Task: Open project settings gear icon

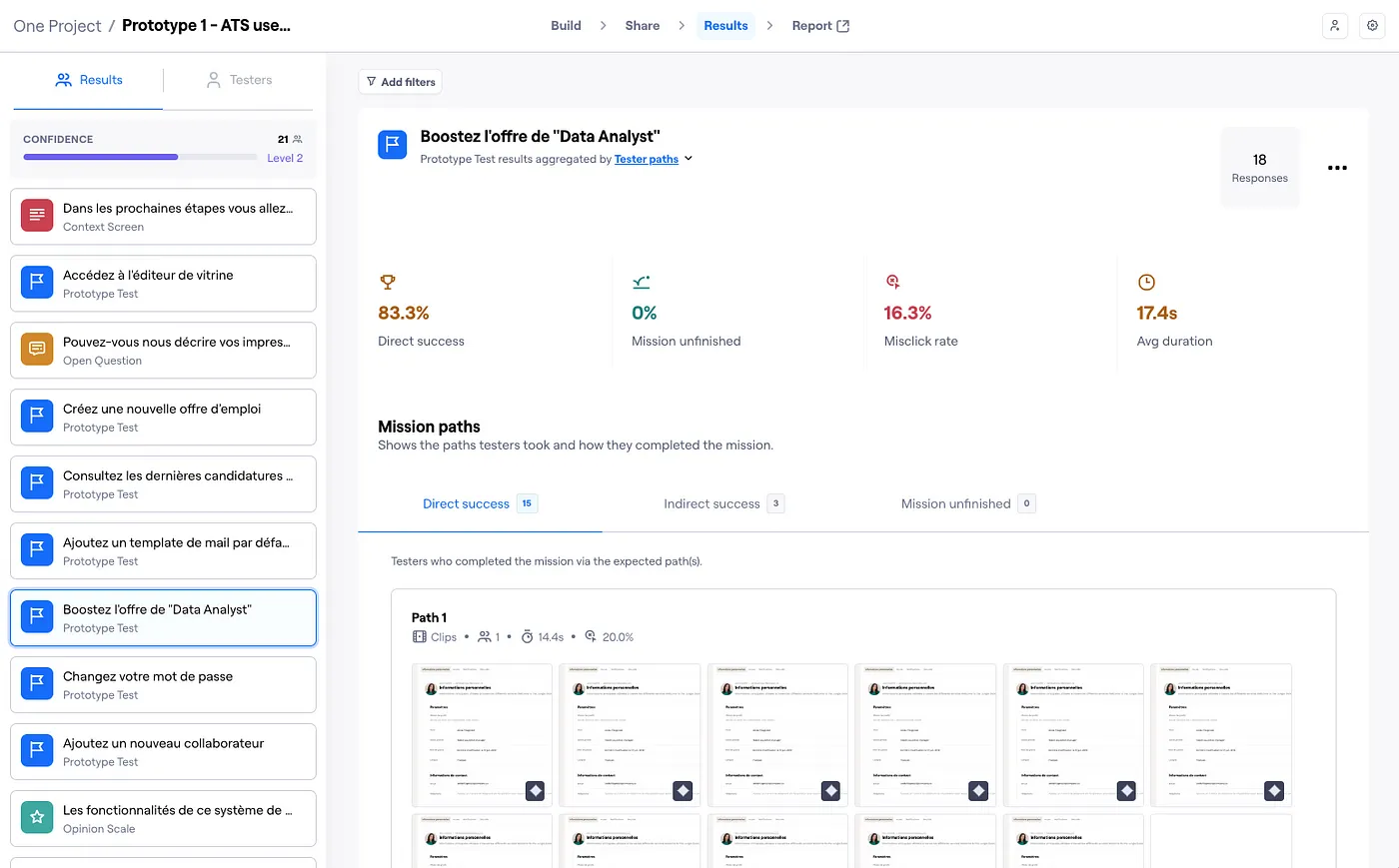Action: pos(1373,26)
